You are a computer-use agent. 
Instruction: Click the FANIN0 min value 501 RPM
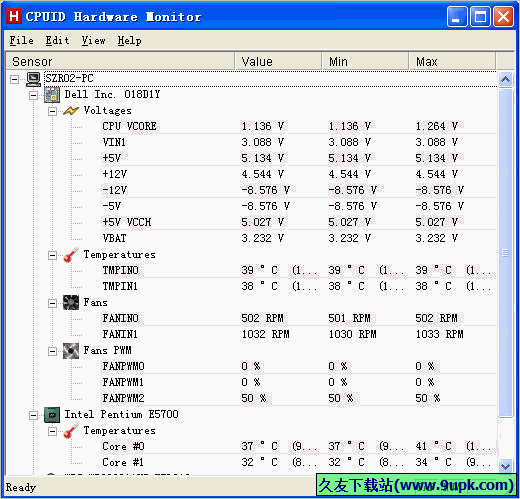349,319
